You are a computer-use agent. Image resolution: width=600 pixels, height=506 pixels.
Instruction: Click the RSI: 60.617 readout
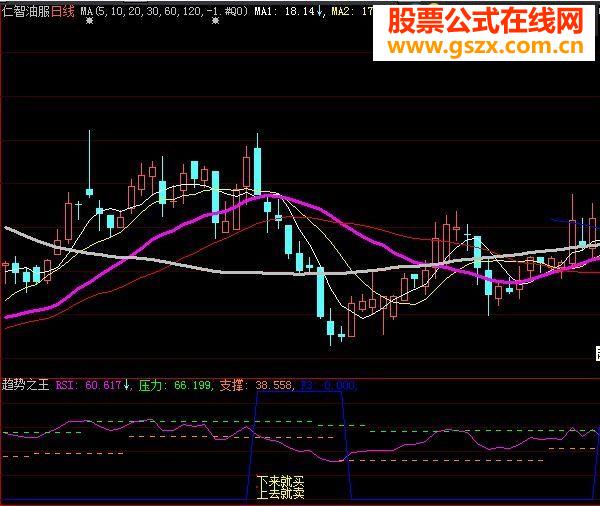coord(88,385)
